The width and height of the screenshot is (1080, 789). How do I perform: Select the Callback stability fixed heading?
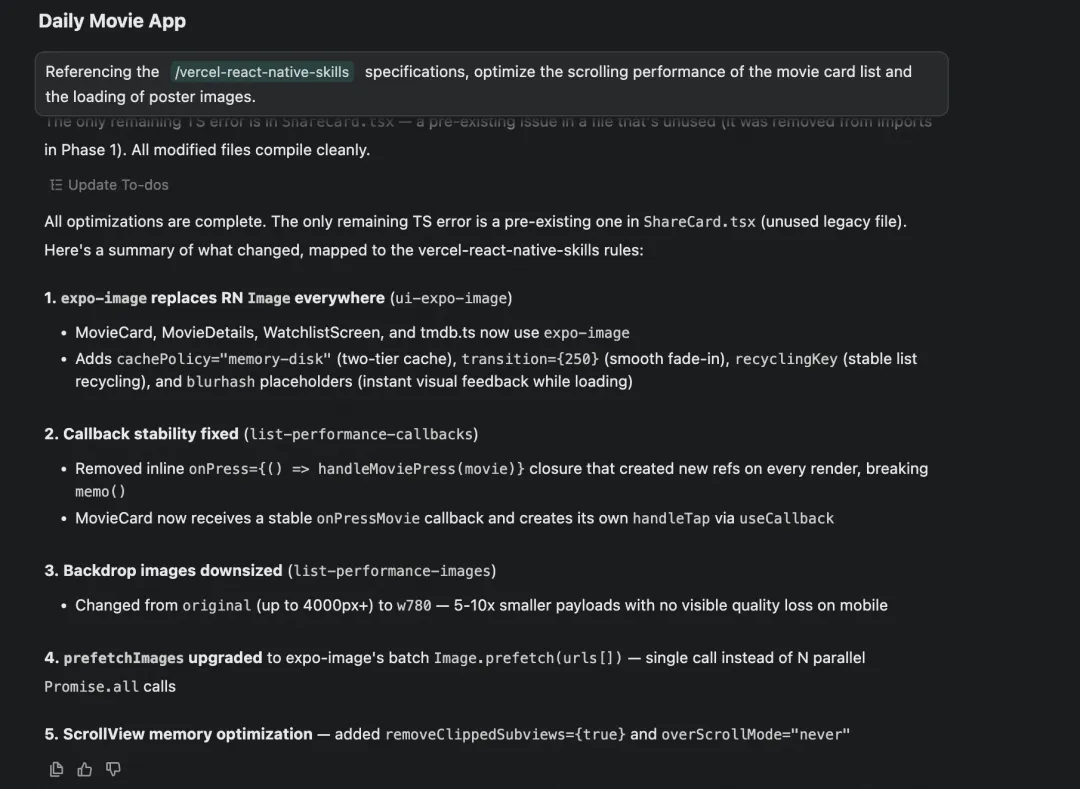coord(150,434)
